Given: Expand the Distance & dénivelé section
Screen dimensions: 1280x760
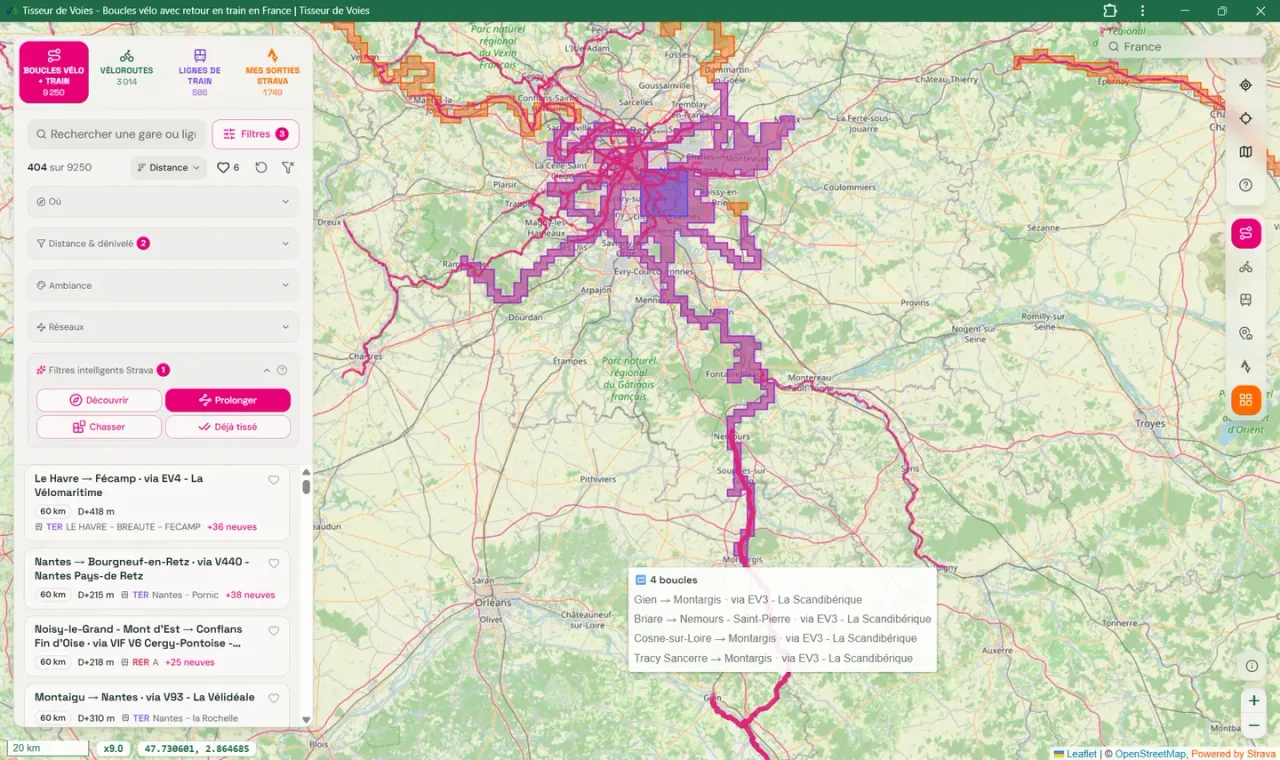Looking at the screenshot, I should [x=163, y=243].
